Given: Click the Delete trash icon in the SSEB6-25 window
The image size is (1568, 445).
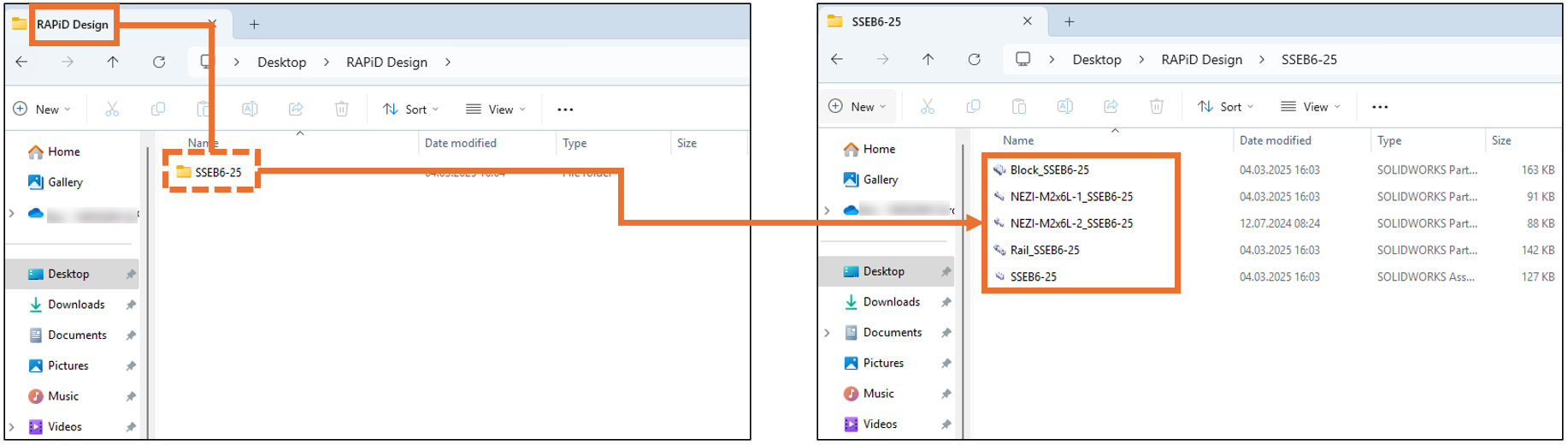Looking at the screenshot, I should tap(1156, 106).
